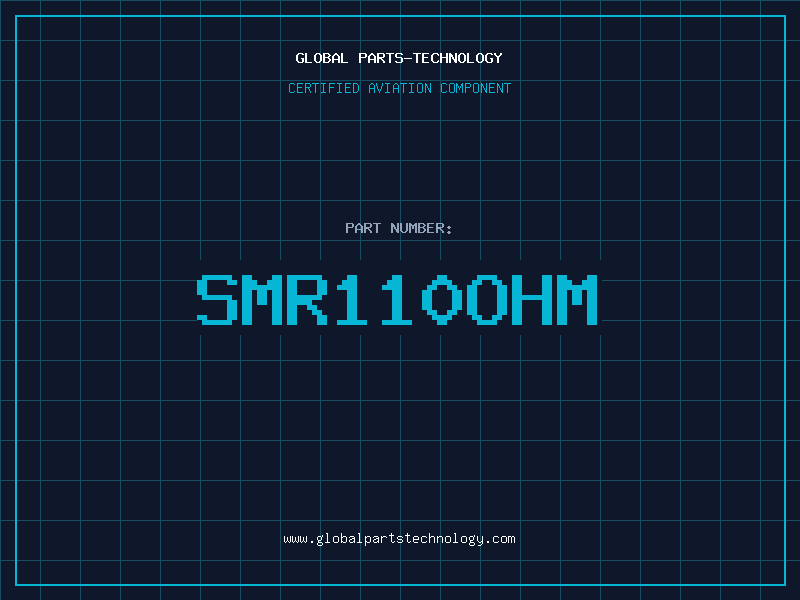This screenshot has height=600, width=800.
Task: Click the final letter M in the part number
Action: [577, 300]
